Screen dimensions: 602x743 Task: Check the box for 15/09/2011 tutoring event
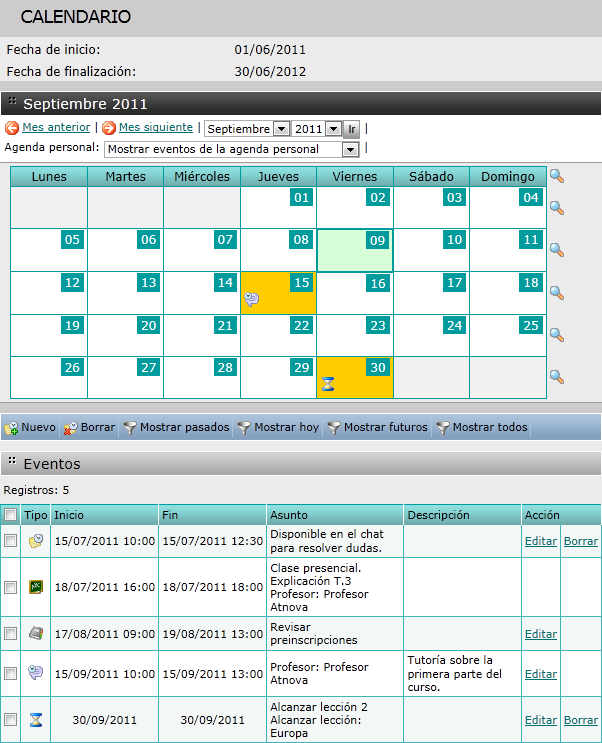tap(10, 673)
